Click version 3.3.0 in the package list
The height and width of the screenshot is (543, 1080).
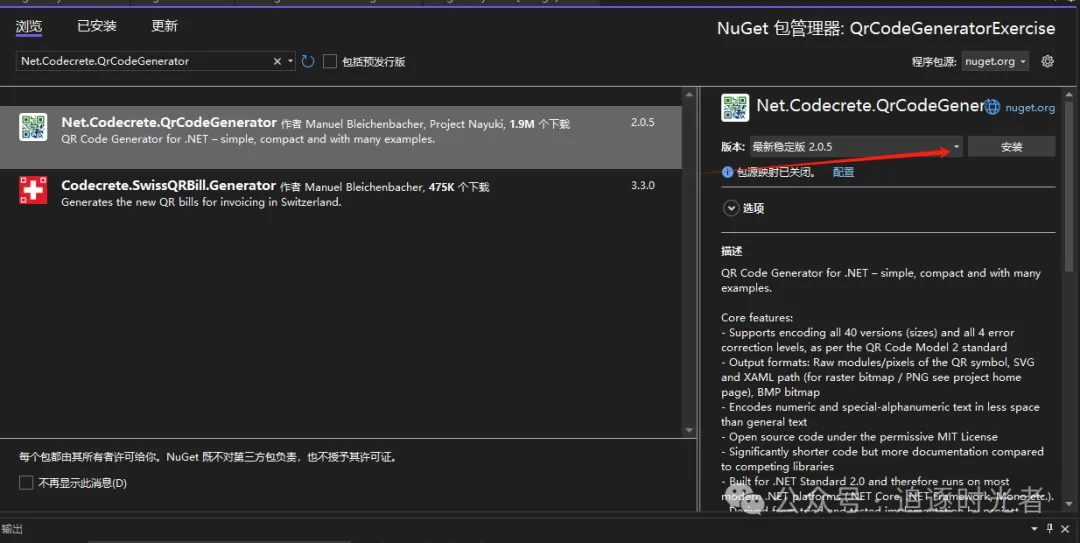(643, 185)
